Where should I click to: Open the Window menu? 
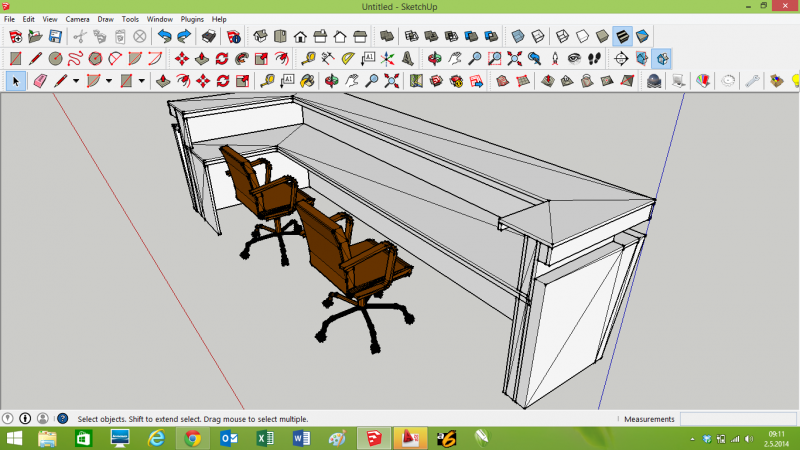(x=160, y=19)
